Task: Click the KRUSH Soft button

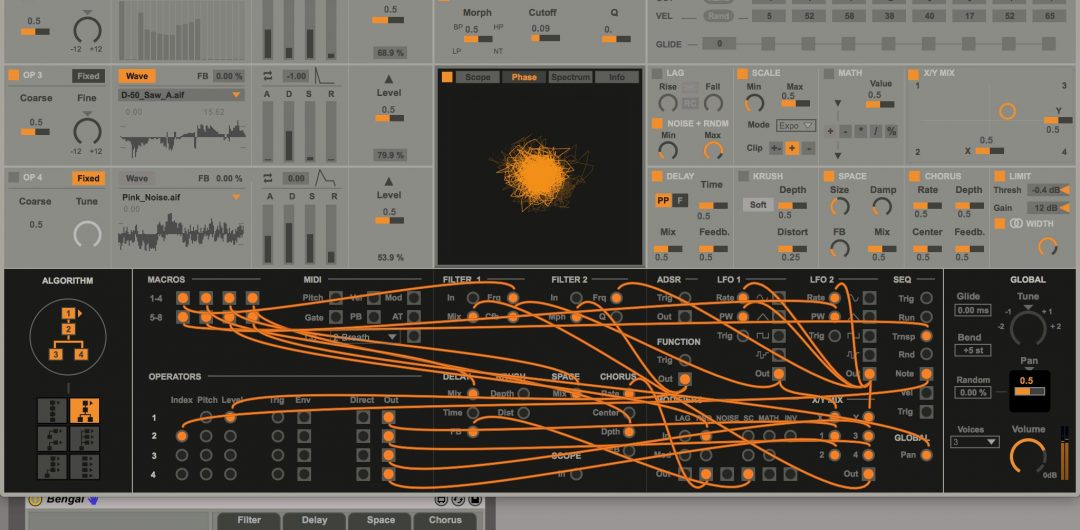Action: 758,205
